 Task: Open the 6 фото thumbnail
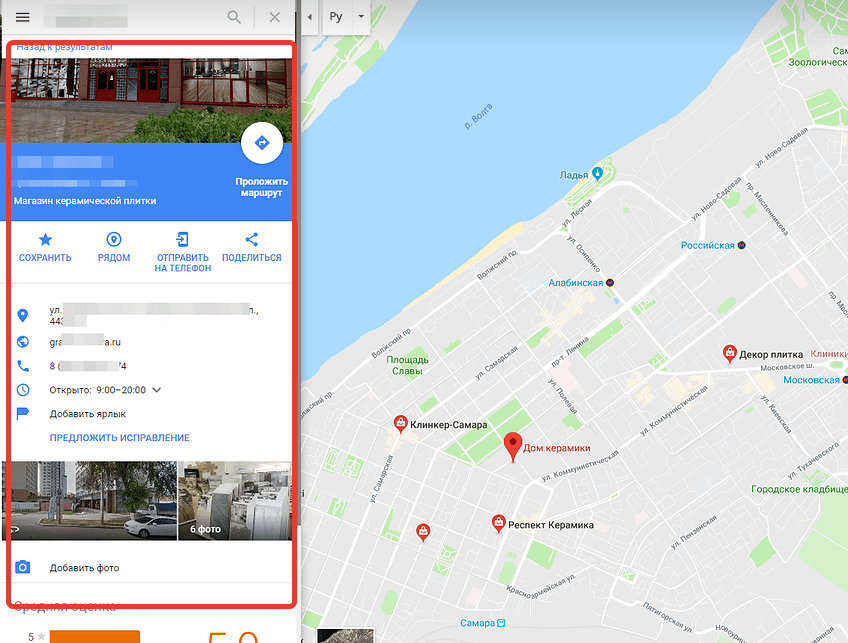tap(235, 501)
